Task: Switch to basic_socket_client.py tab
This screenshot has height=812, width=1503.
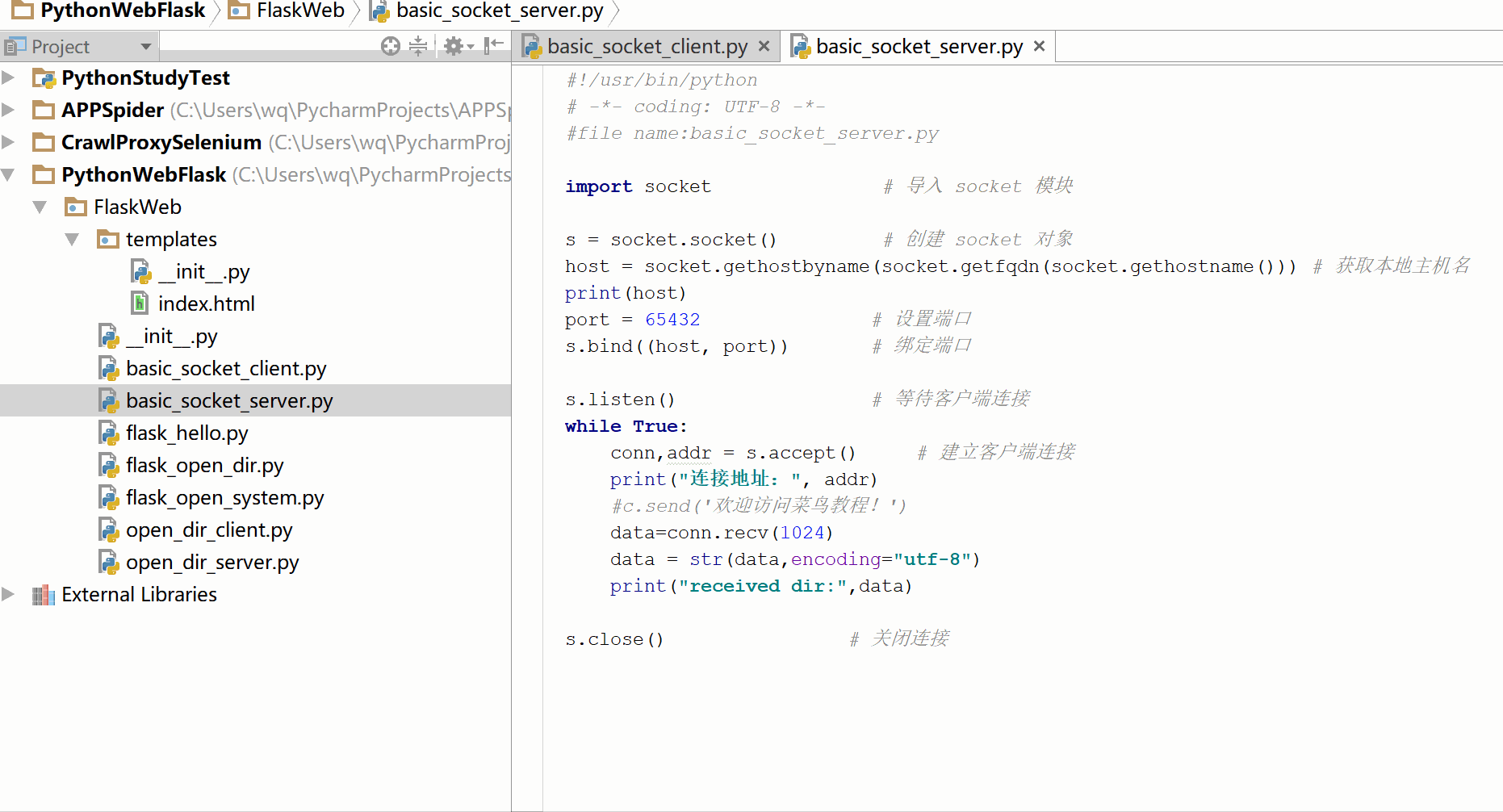Action: tap(647, 47)
